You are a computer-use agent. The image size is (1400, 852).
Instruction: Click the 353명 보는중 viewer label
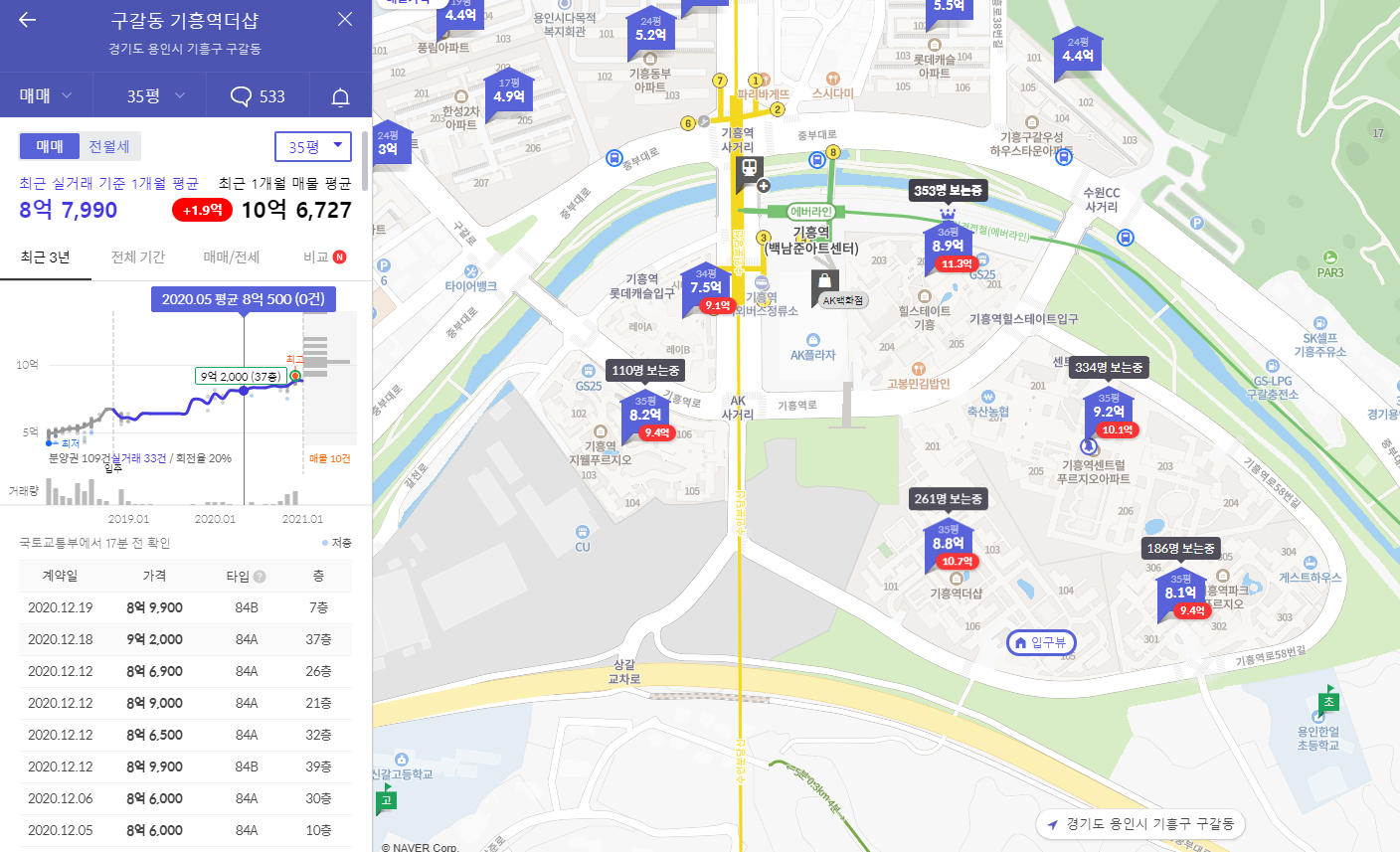coord(949,190)
